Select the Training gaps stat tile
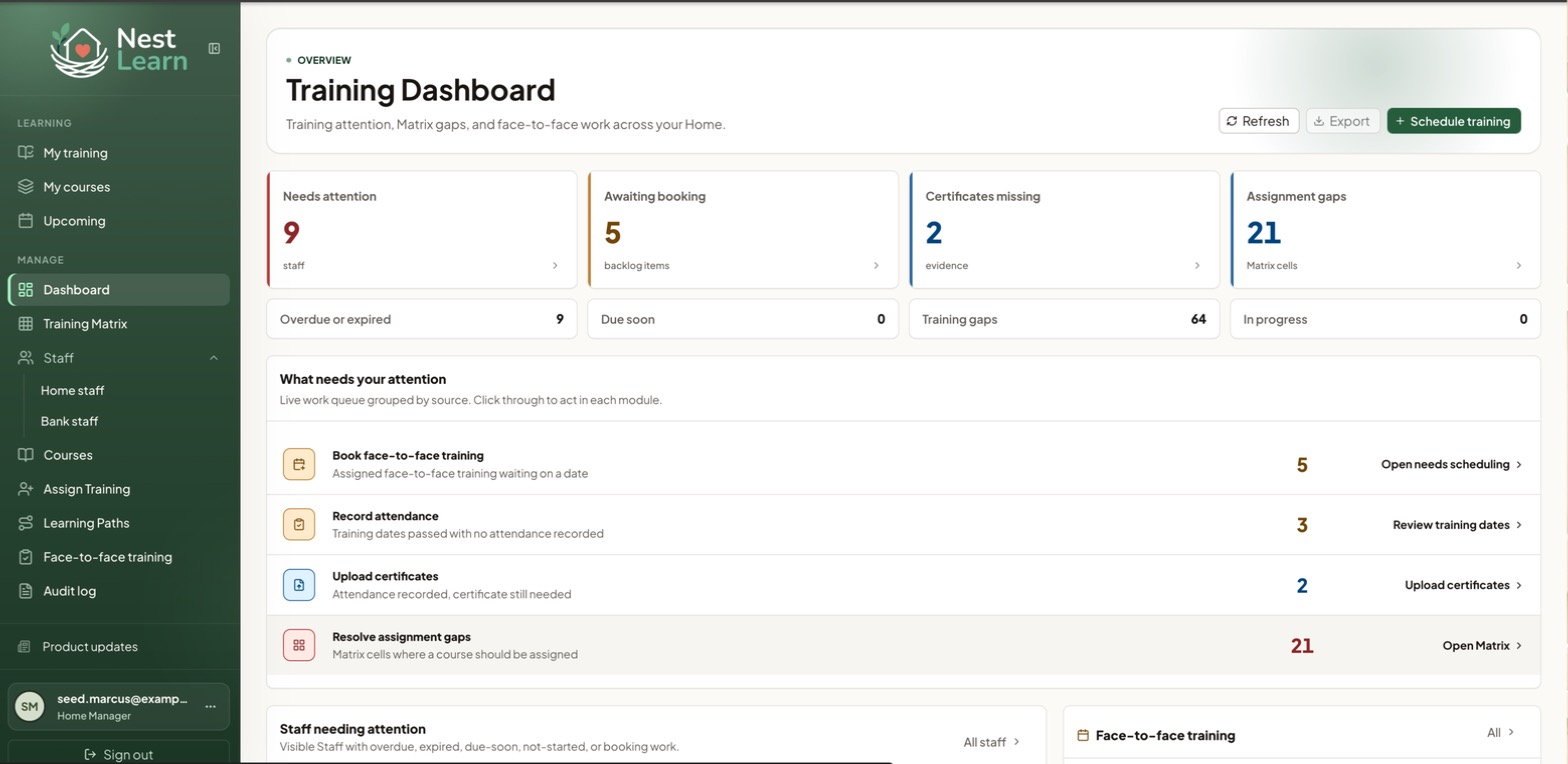 (x=1064, y=319)
